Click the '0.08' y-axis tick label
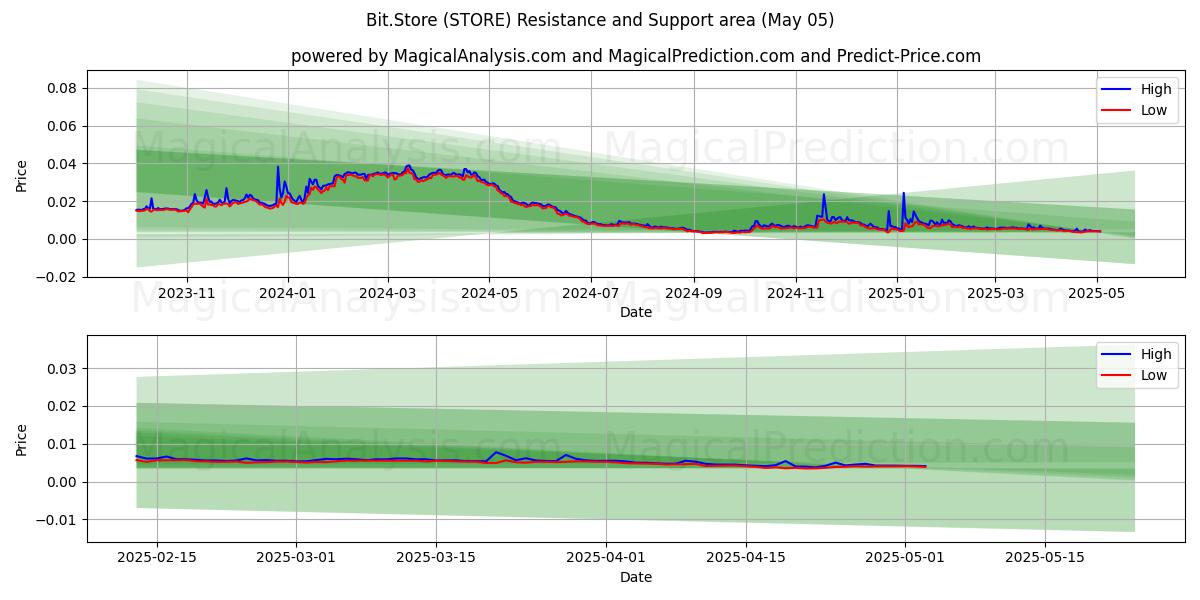Viewport: 1200px width, 600px height. pos(64,88)
